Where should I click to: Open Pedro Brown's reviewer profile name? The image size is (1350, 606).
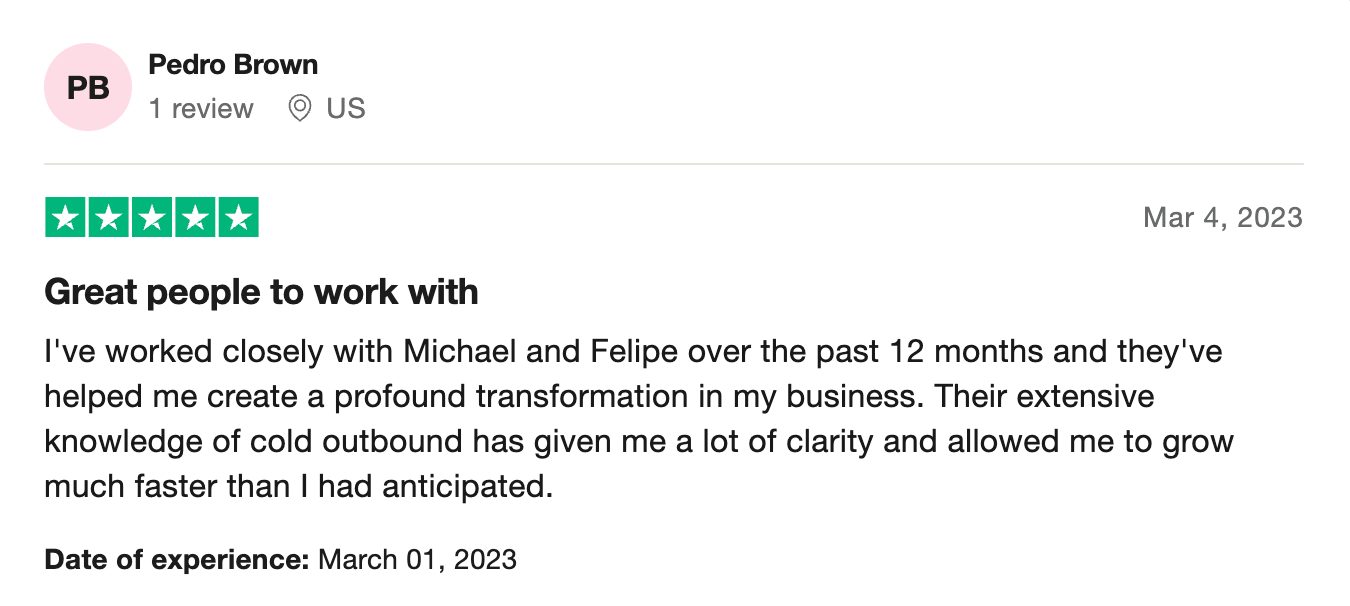[x=233, y=65]
